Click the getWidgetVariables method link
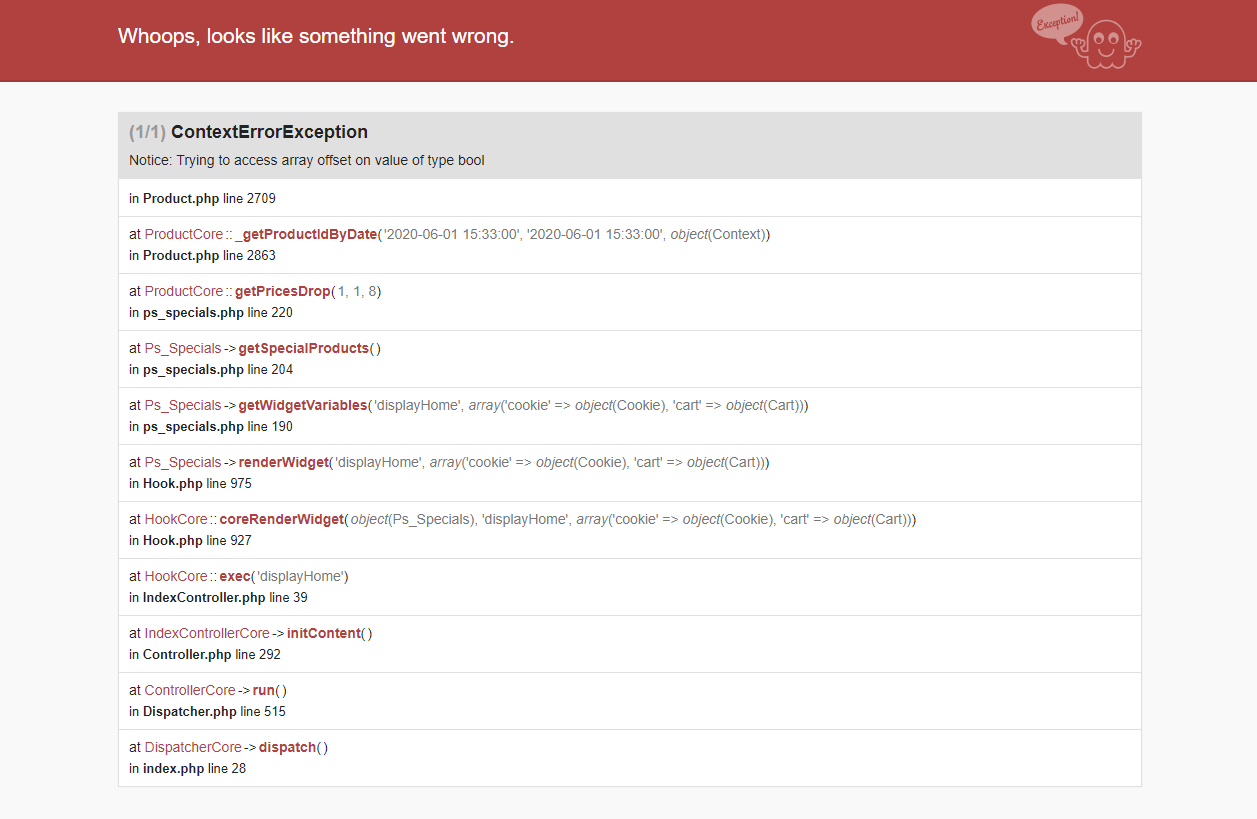This screenshot has width=1257, height=819. coord(302,404)
